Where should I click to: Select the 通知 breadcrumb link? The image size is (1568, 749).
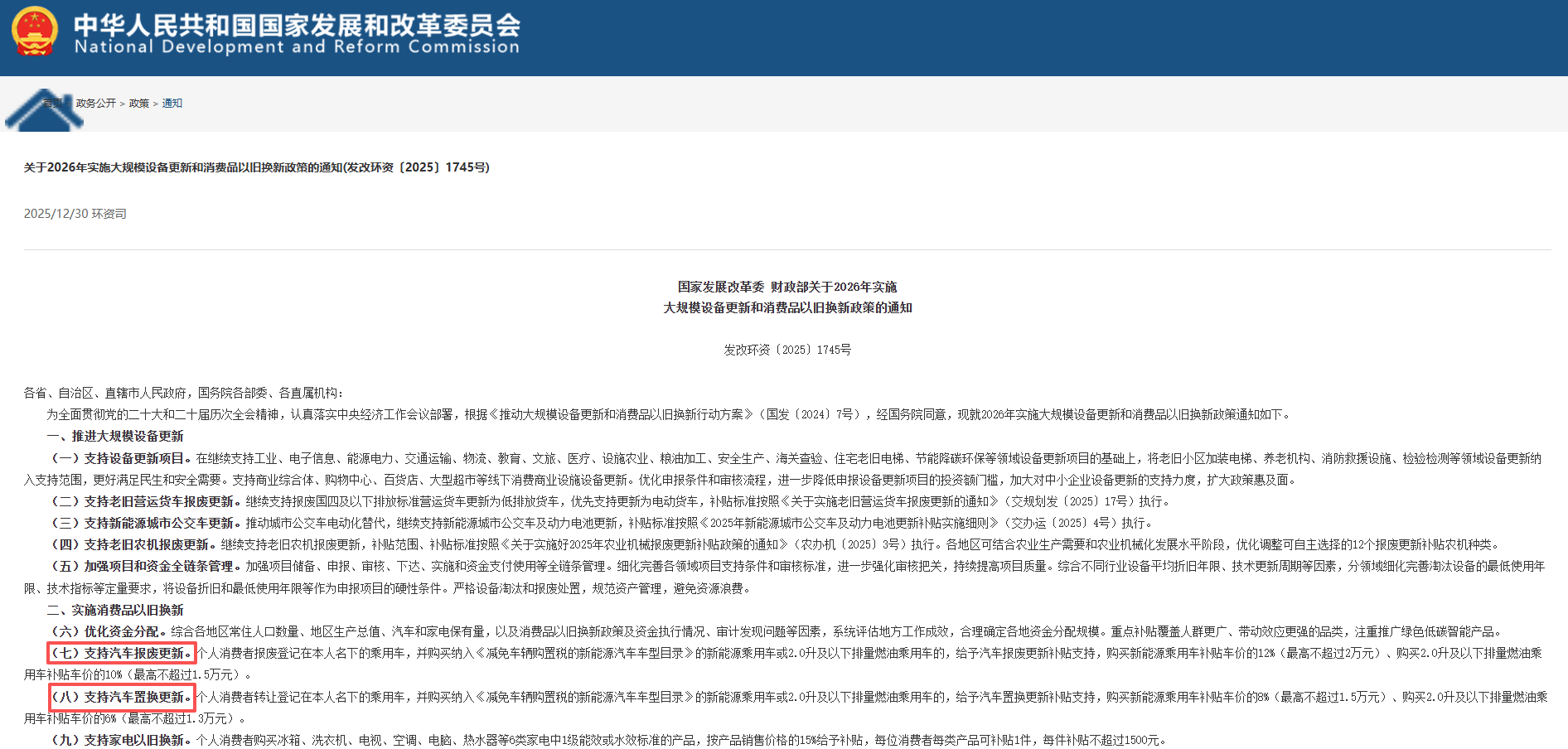[172, 104]
